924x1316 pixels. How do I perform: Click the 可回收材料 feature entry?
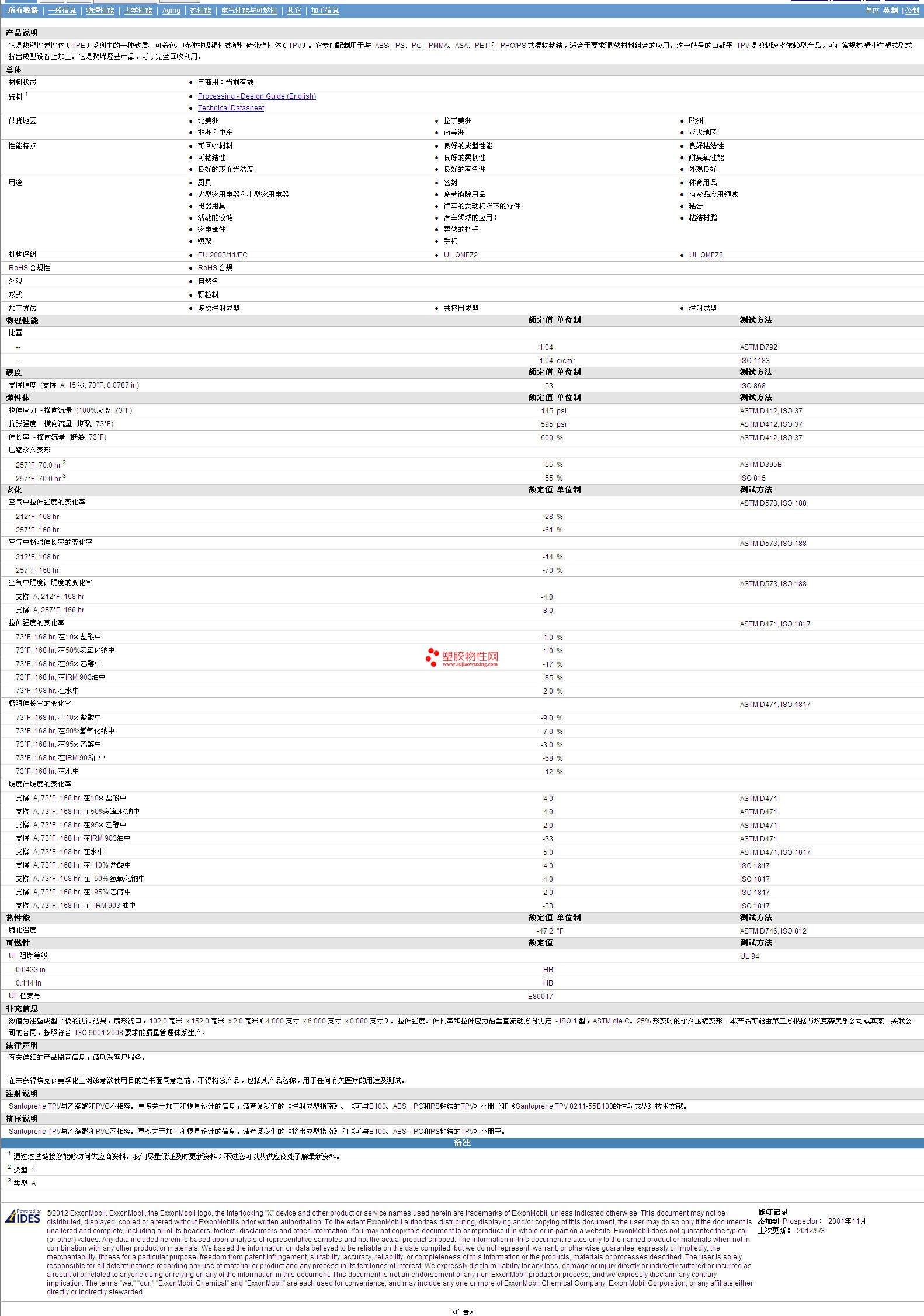pyautogui.click(x=215, y=146)
